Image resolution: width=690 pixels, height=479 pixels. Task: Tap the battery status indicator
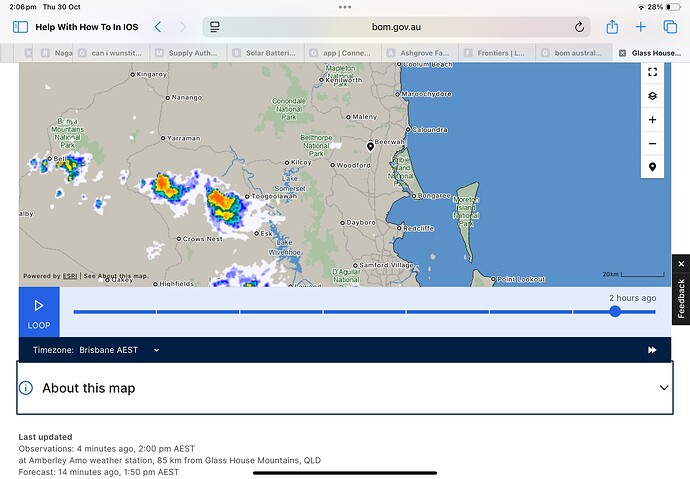pyautogui.click(x=673, y=7)
